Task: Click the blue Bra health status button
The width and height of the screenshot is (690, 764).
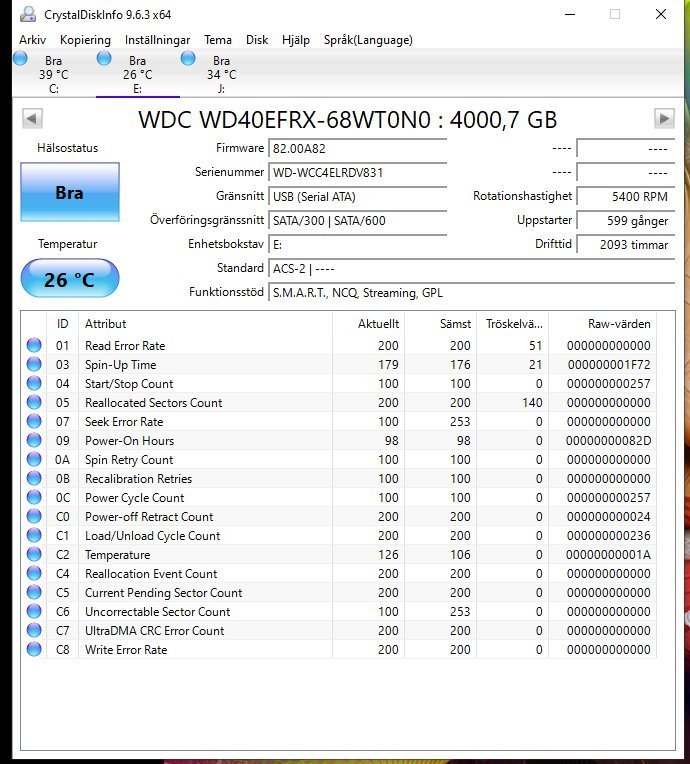Action: pyautogui.click(x=69, y=192)
